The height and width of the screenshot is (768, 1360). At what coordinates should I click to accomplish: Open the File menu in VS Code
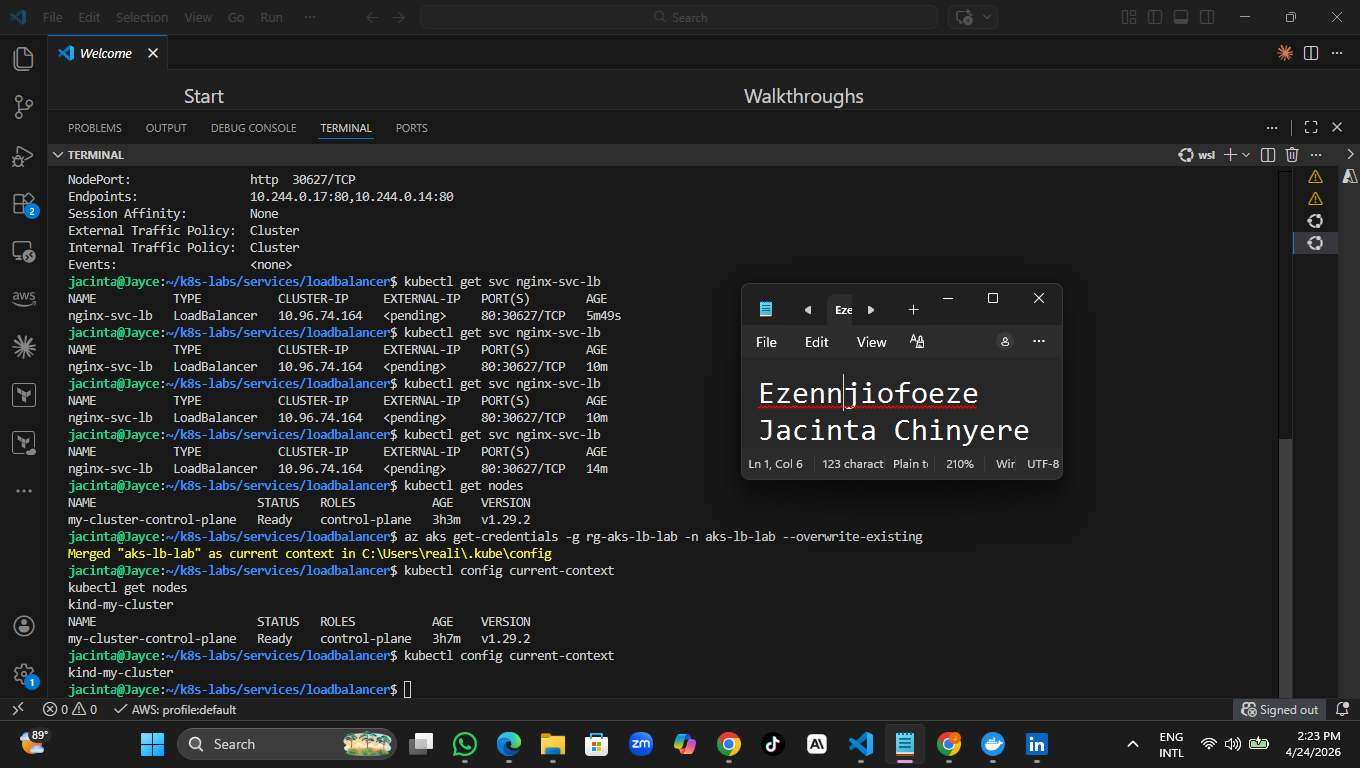click(53, 17)
